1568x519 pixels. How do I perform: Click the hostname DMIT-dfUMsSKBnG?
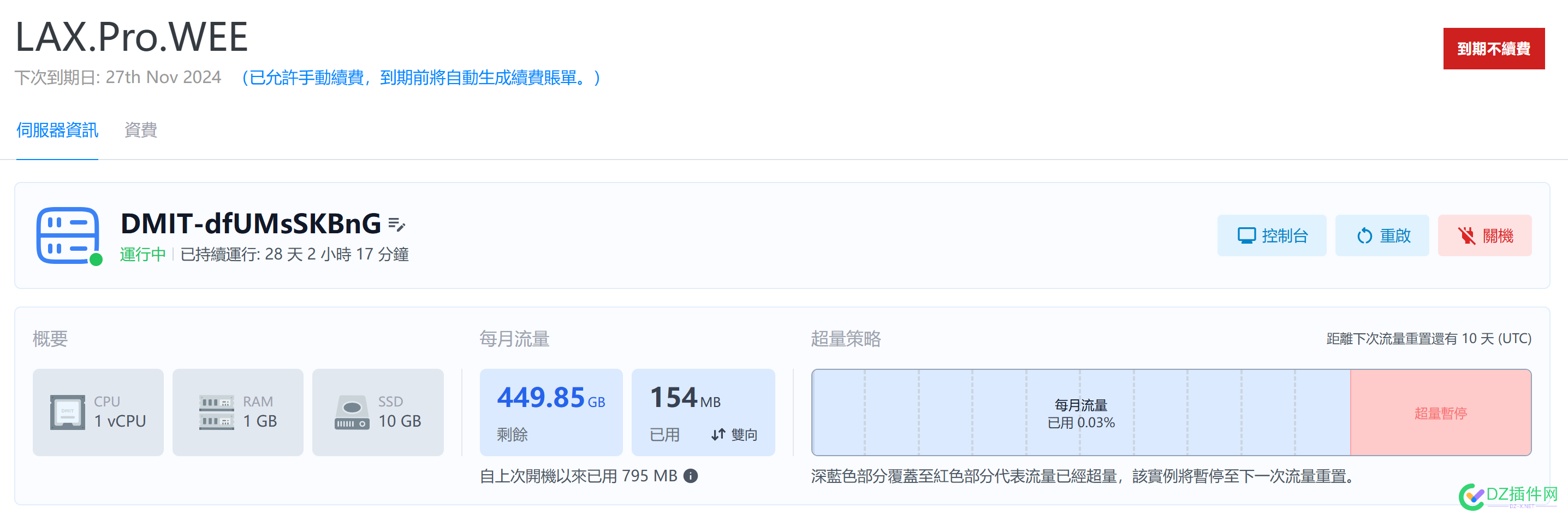251,223
